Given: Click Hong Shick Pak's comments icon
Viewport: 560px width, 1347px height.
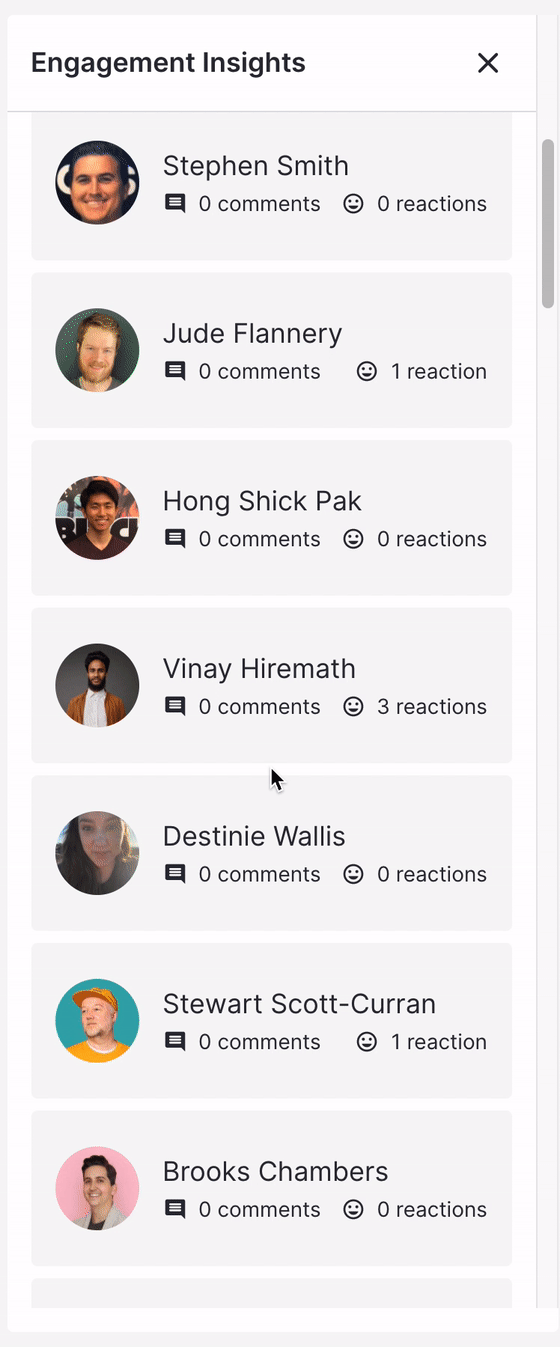Looking at the screenshot, I should click(x=175, y=539).
